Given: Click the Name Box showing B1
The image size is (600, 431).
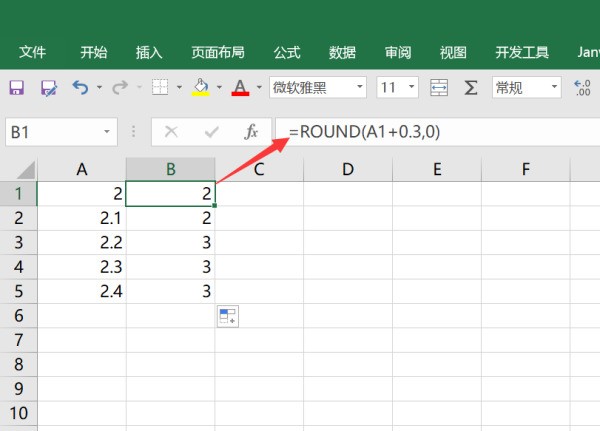Looking at the screenshot, I should [x=61, y=132].
